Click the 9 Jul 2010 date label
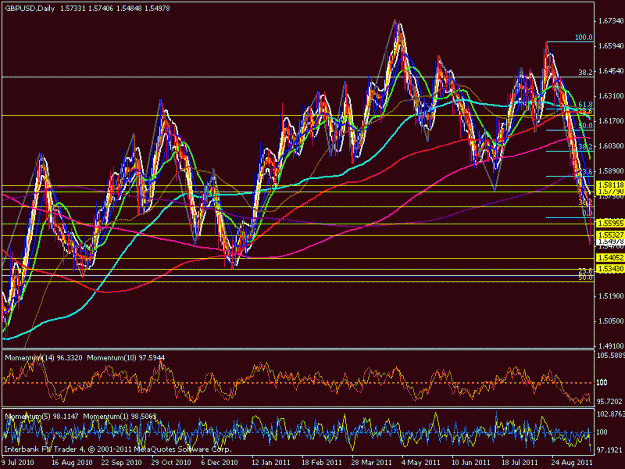625x469 pixels. coord(18,463)
